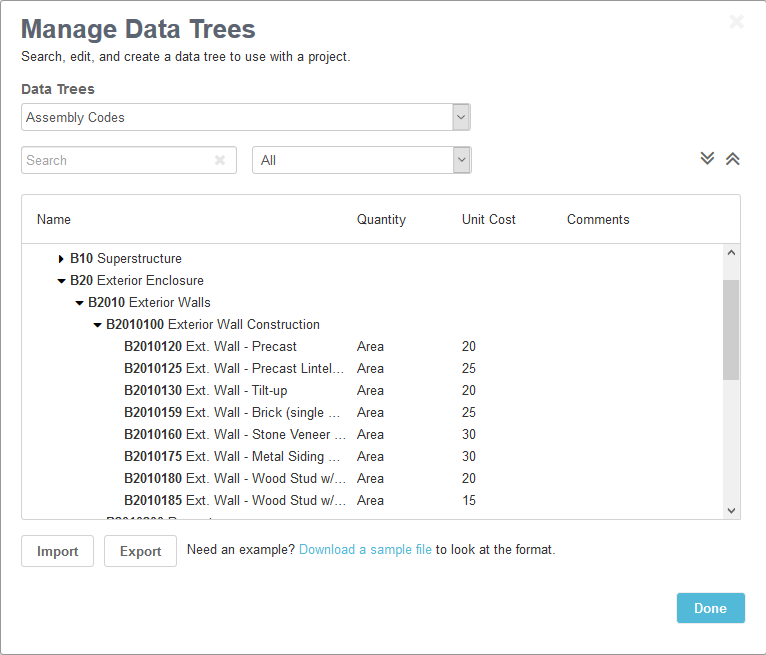Click the scrollbar up arrow
Viewport: 766px width, 655px height.
coord(731,253)
